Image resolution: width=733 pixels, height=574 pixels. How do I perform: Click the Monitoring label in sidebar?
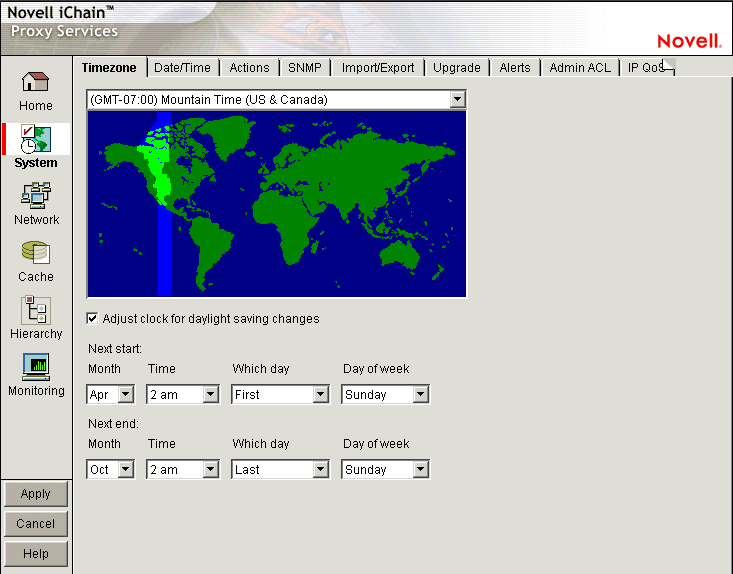pyautogui.click(x=36, y=391)
